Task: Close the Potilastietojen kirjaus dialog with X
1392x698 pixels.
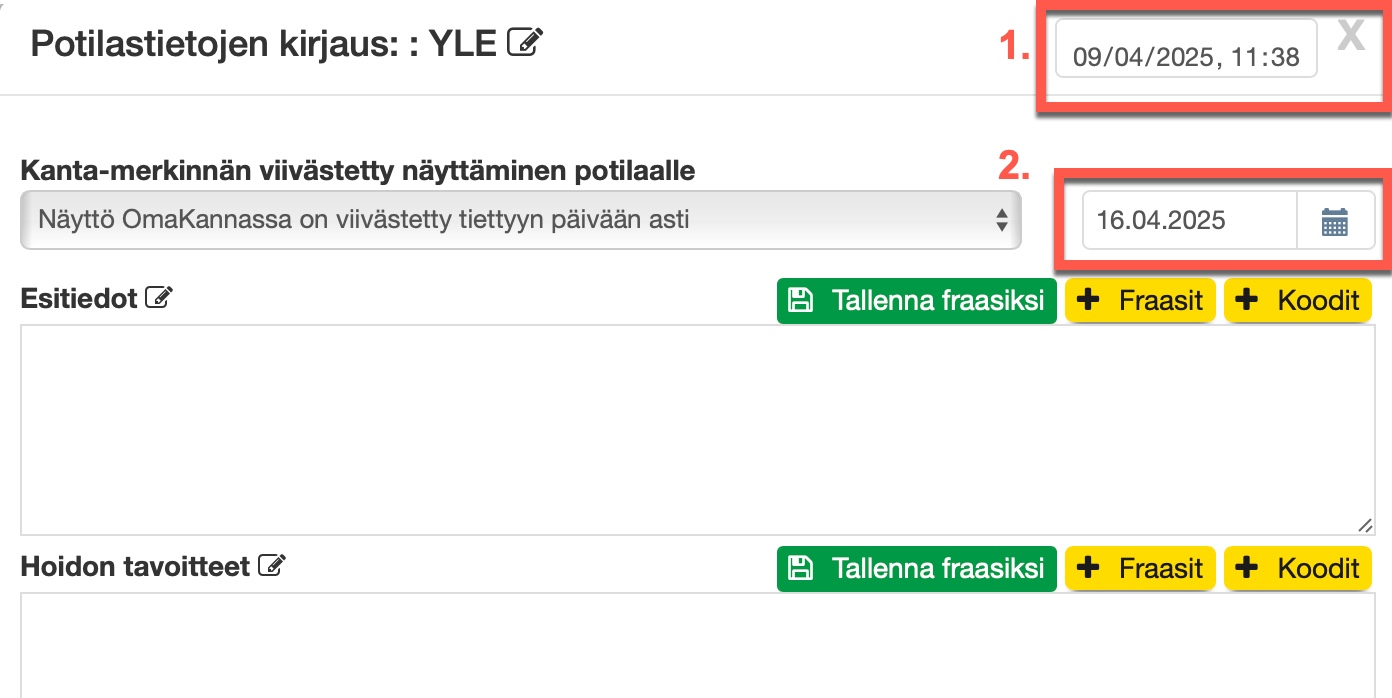Action: 1351,37
